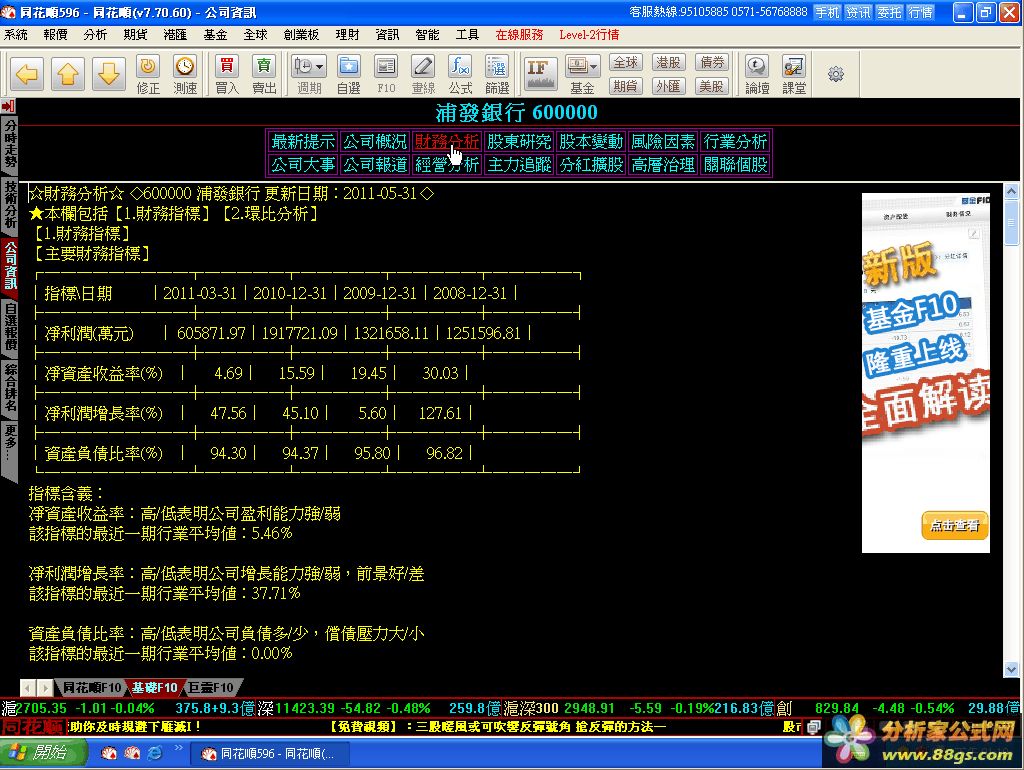The height and width of the screenshot is (770, 1024).
Task: Open the 系統 menu
Action: (16, 35)
